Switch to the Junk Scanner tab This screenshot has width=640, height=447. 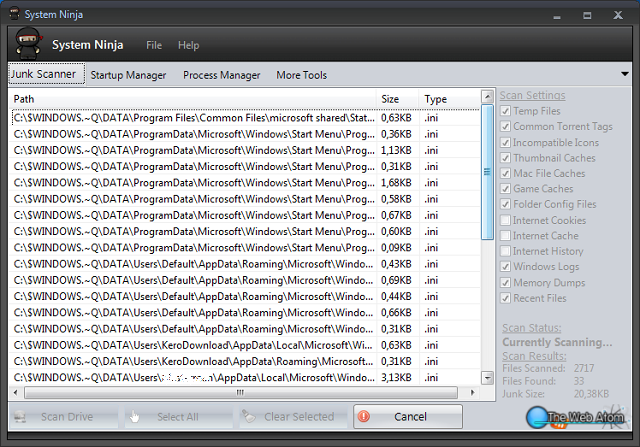click(47, 74)
